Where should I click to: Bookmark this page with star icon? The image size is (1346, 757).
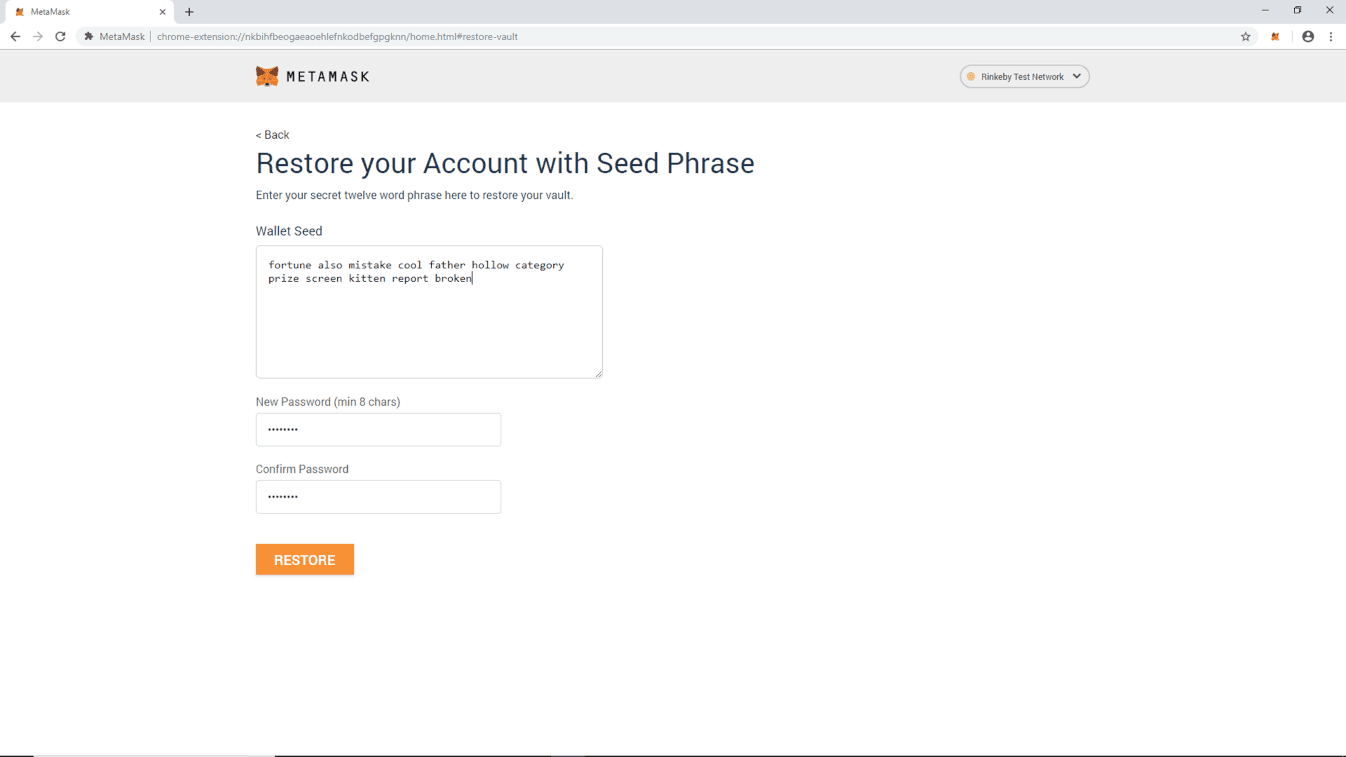click(x=1246, y=37)
